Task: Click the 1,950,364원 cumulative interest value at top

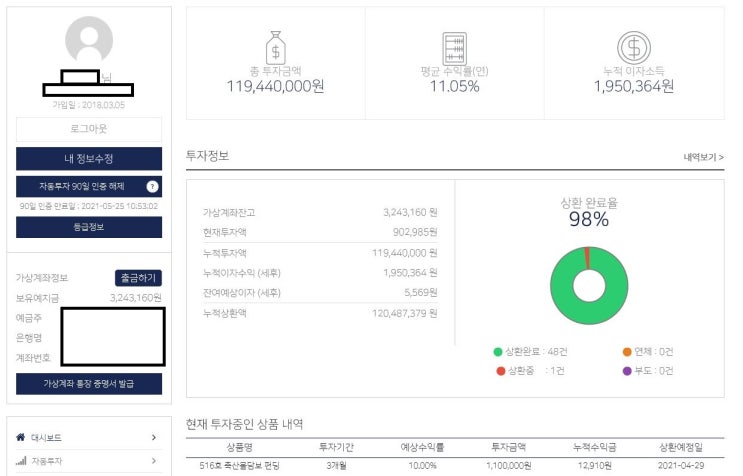Action: pos(634,87)
